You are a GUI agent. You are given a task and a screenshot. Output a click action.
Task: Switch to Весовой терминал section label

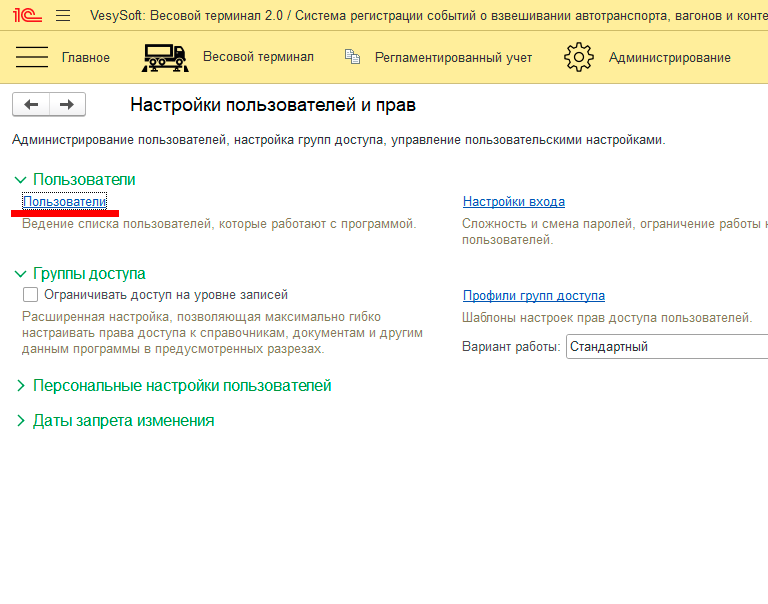pos(258,57)
